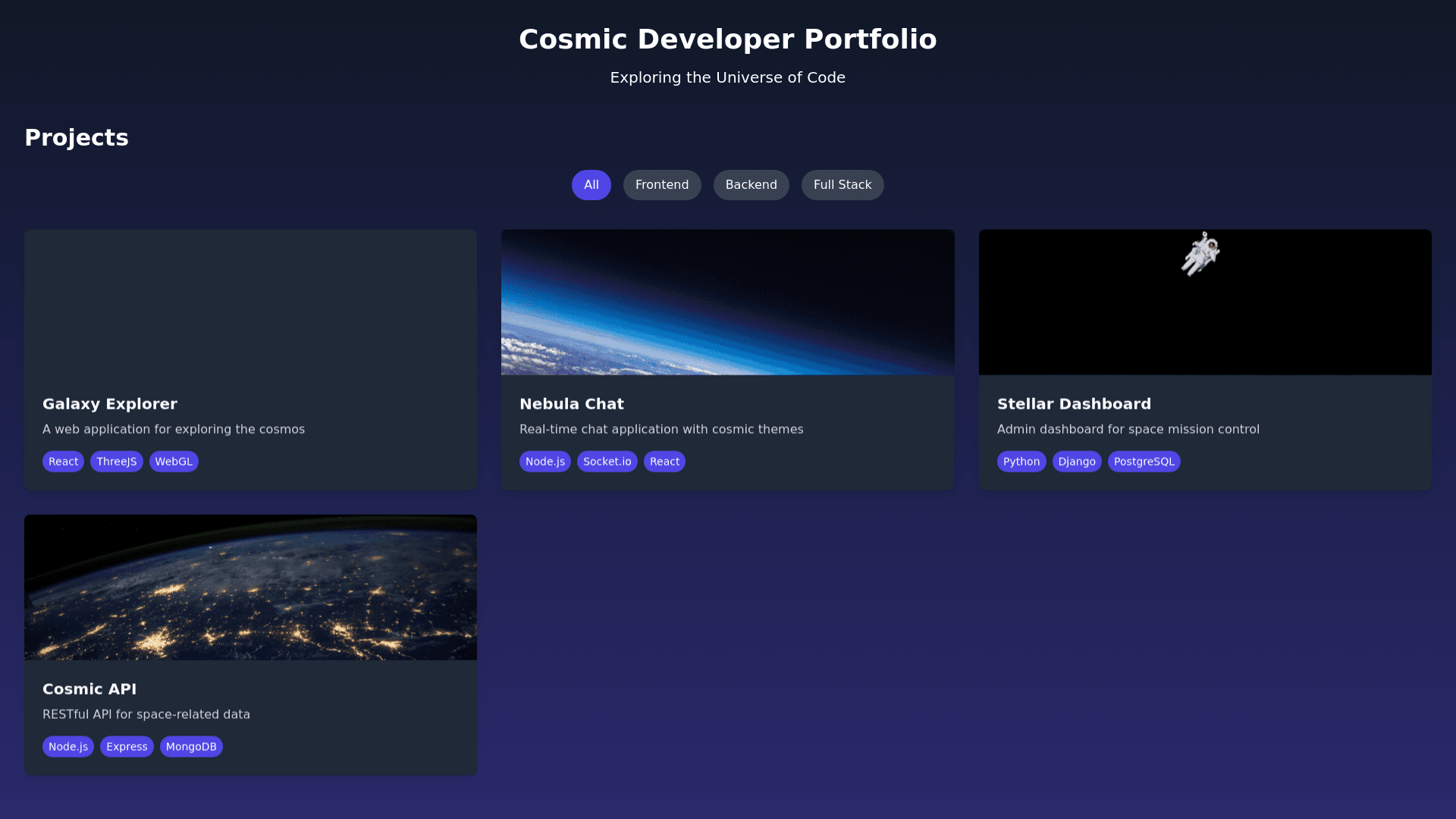Filter projects by Frontend

pos(661,185)
